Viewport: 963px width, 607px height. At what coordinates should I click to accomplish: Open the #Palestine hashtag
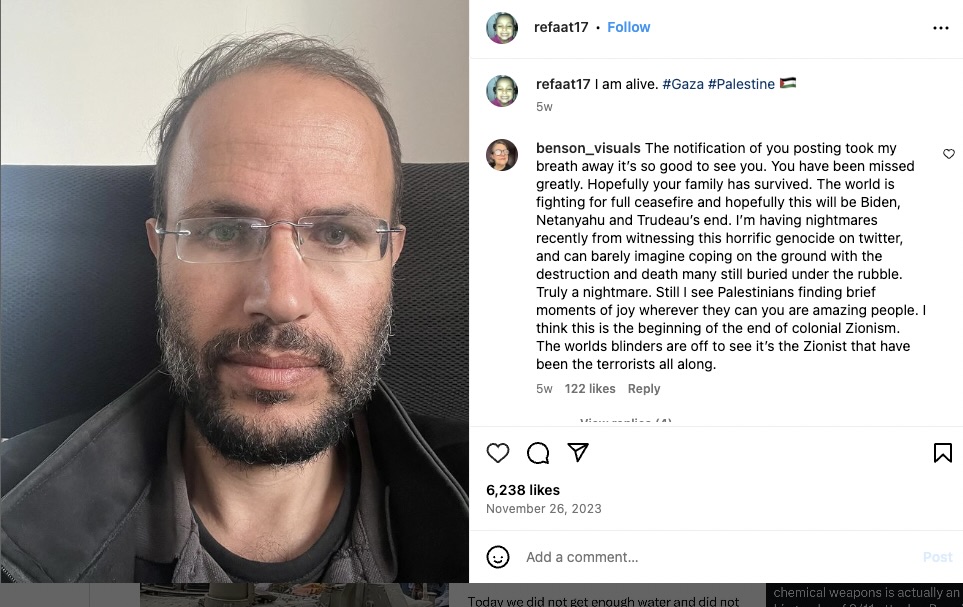[x=741, y=84]
